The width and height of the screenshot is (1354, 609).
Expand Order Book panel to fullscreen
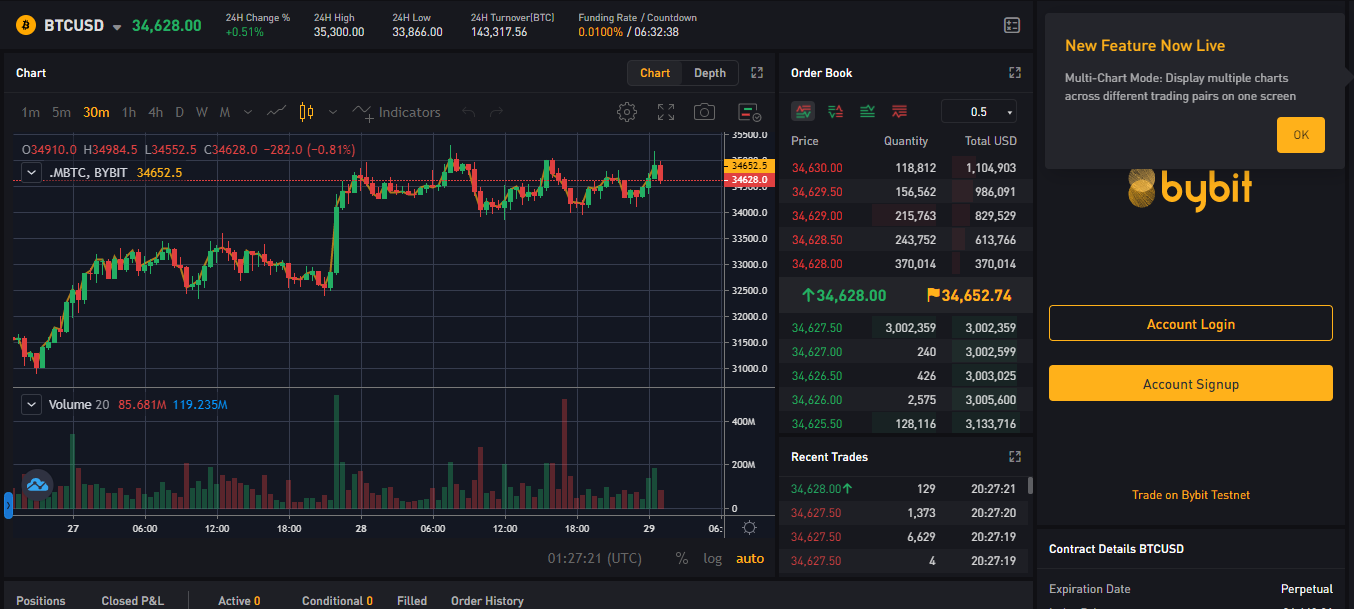click(x=1015, y=73)
